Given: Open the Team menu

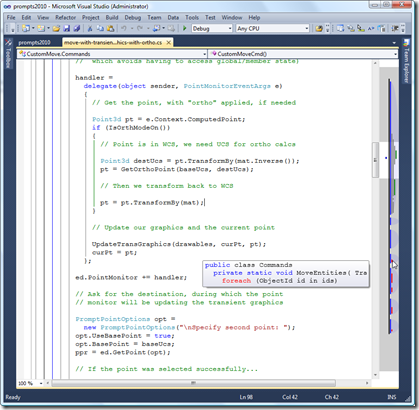Looking at the screenshot, I should 154,17.
